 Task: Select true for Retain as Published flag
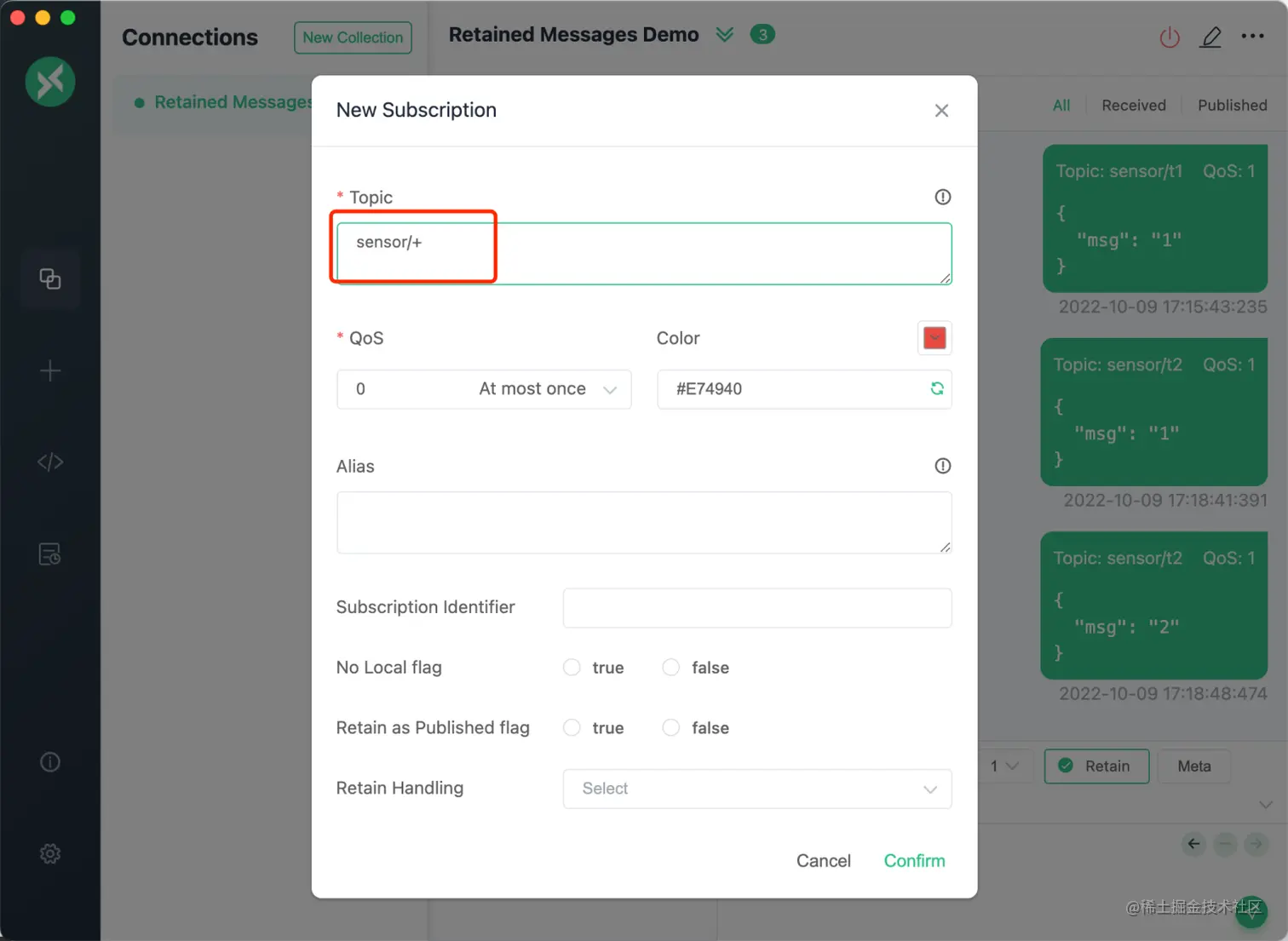pos(572,727)
